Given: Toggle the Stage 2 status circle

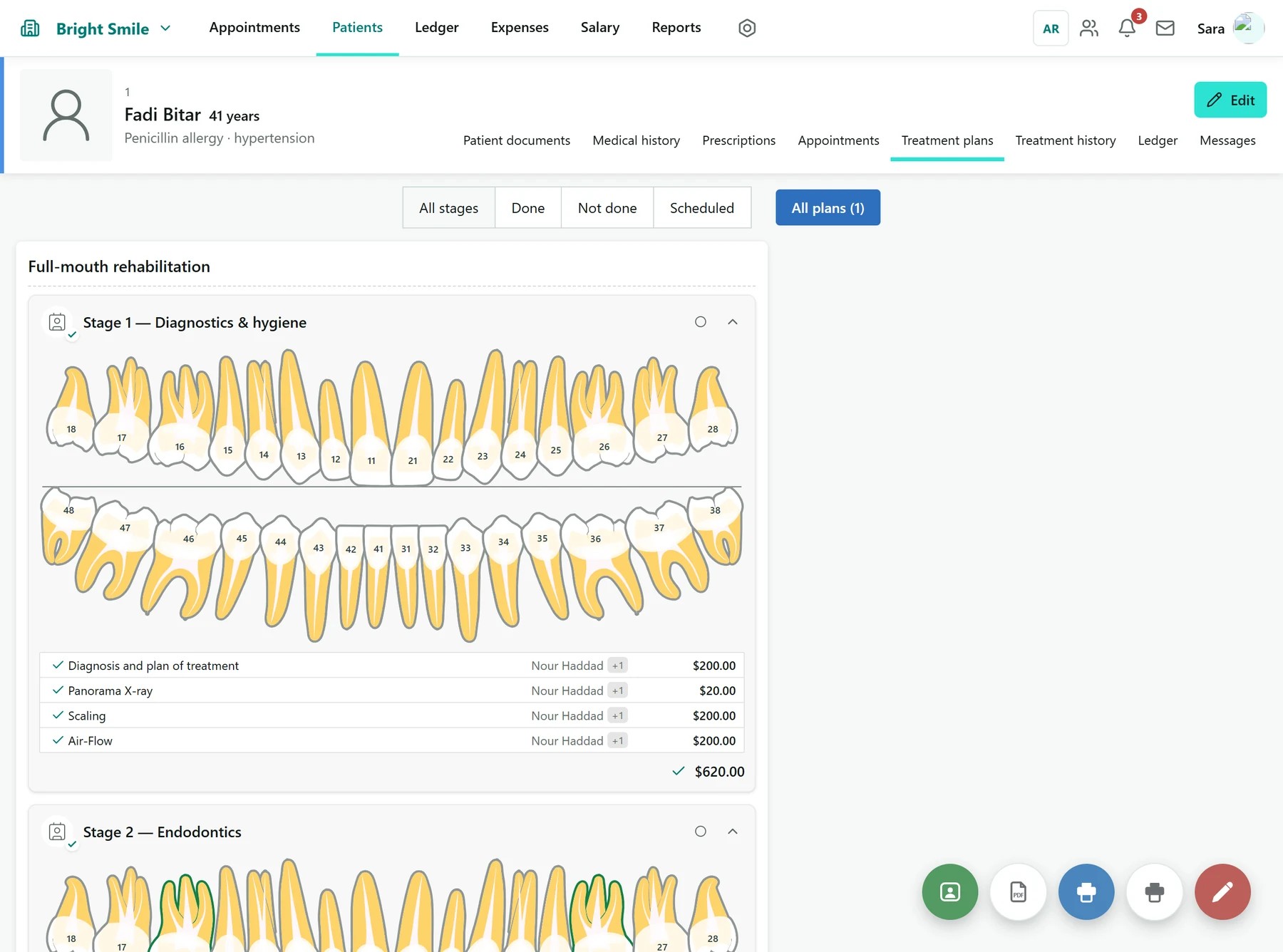Looking at the screenshot, I should coord(701,832).
